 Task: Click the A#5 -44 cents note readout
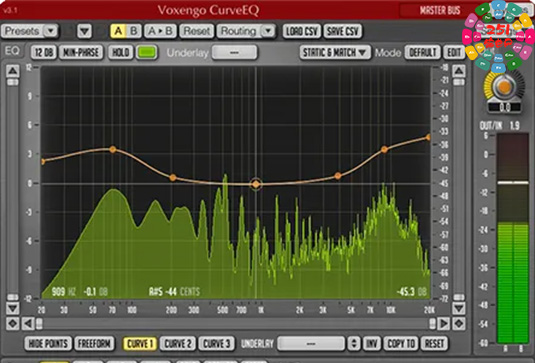pos(174,292)
